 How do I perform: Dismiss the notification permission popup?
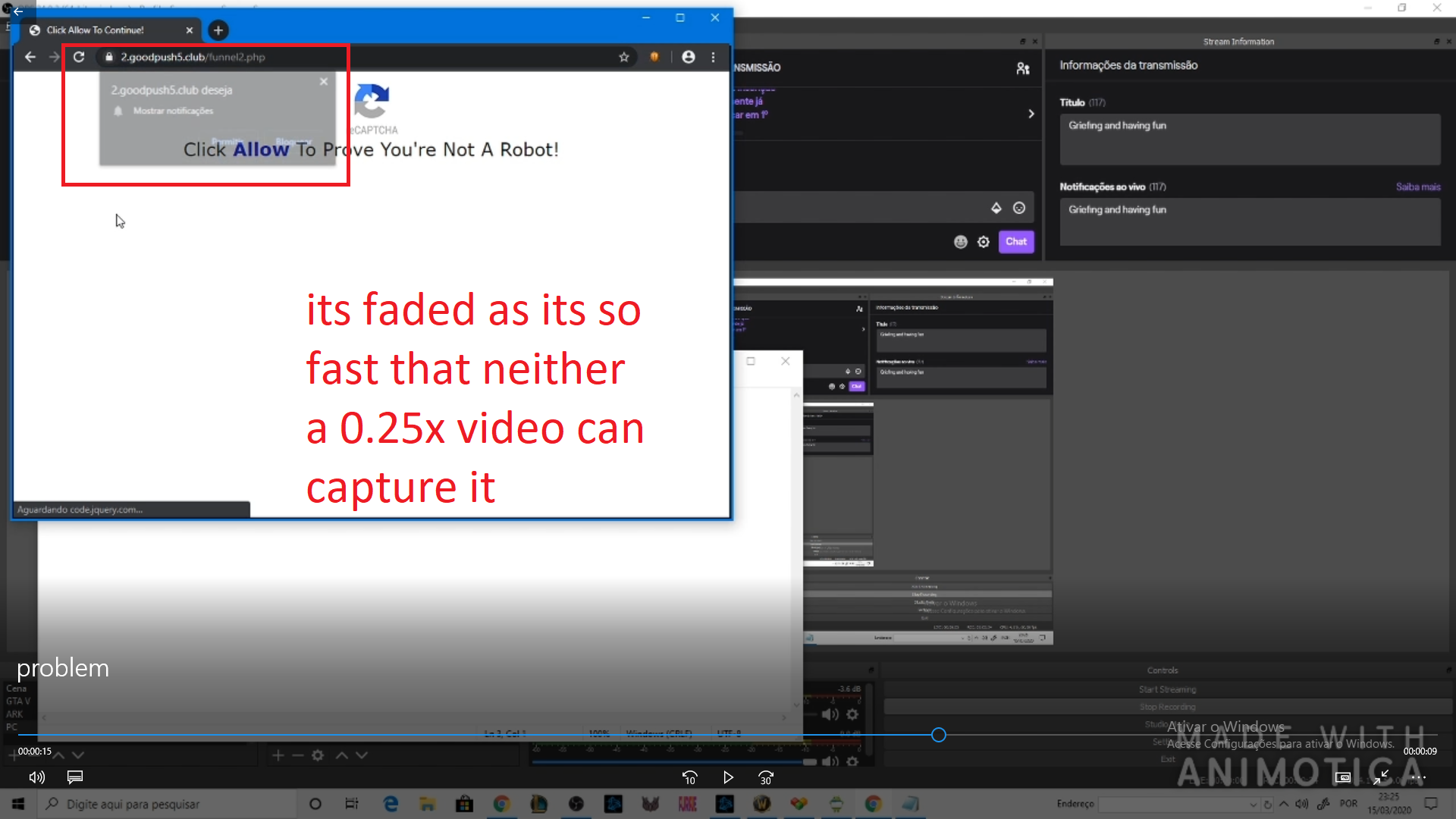(x=324, y=81)
